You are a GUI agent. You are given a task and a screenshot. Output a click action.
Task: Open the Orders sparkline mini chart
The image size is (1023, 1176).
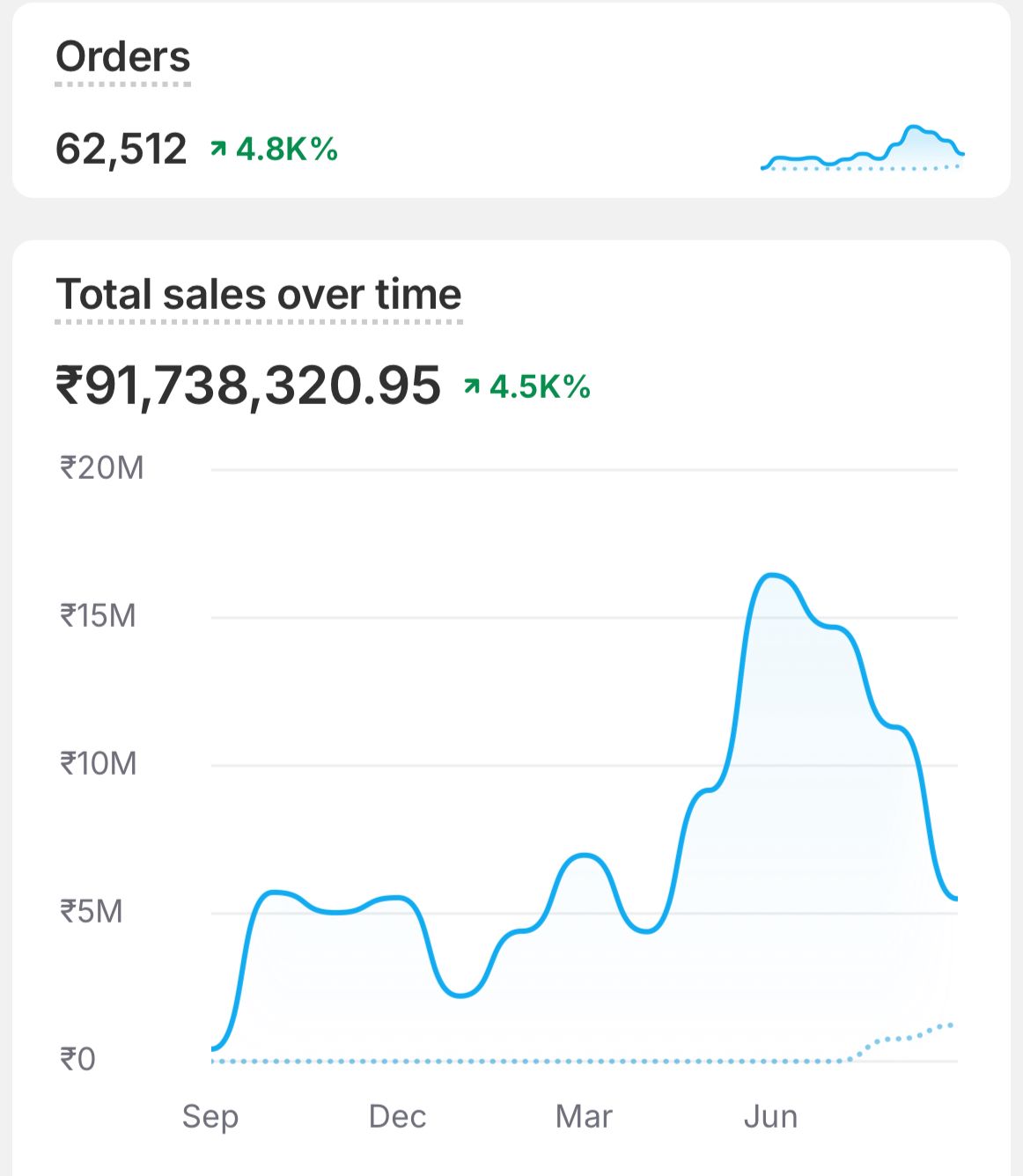pos(863,150)
